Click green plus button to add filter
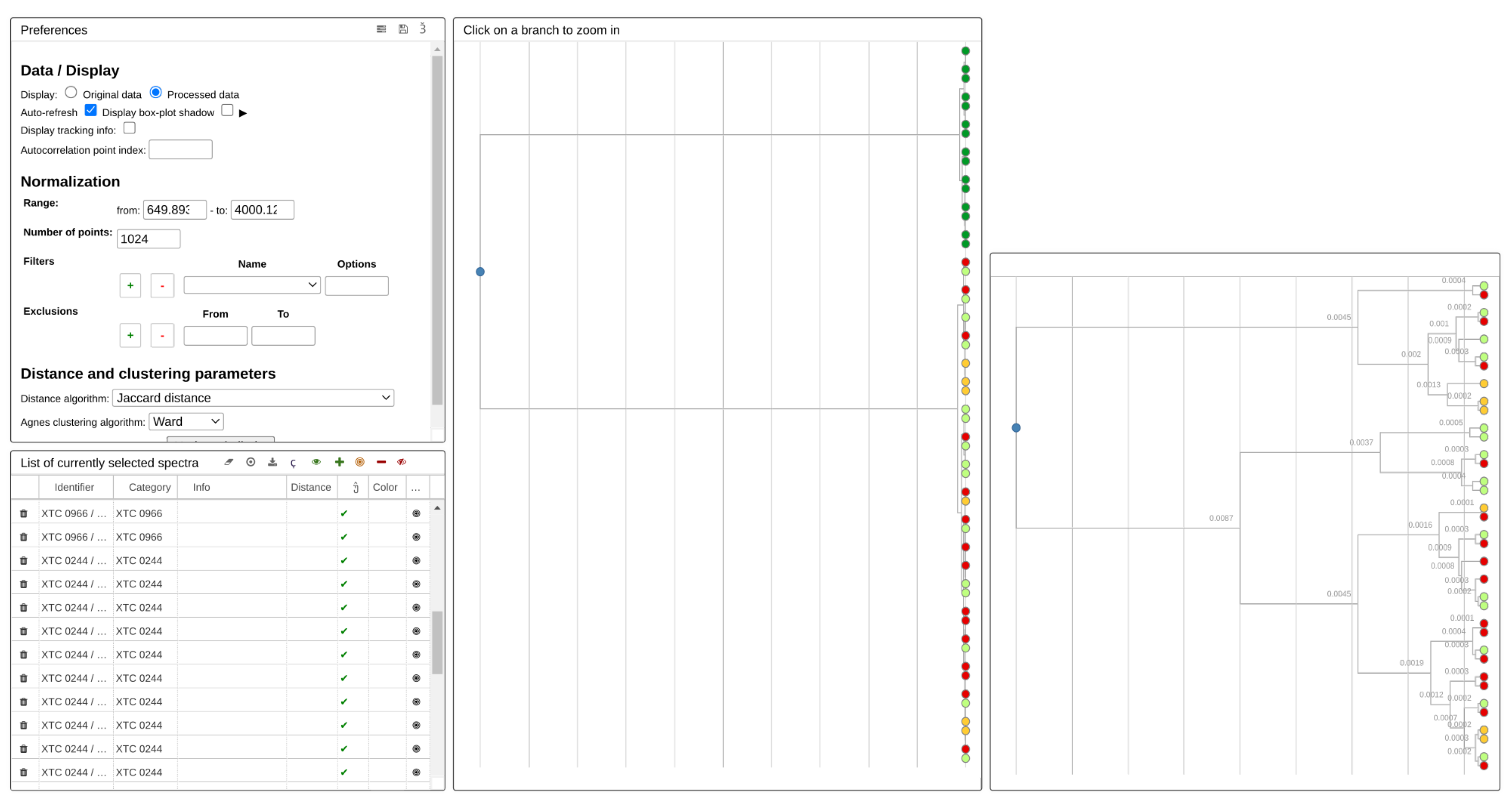This screenshot has height=802, width=1512. coord(130,286)
